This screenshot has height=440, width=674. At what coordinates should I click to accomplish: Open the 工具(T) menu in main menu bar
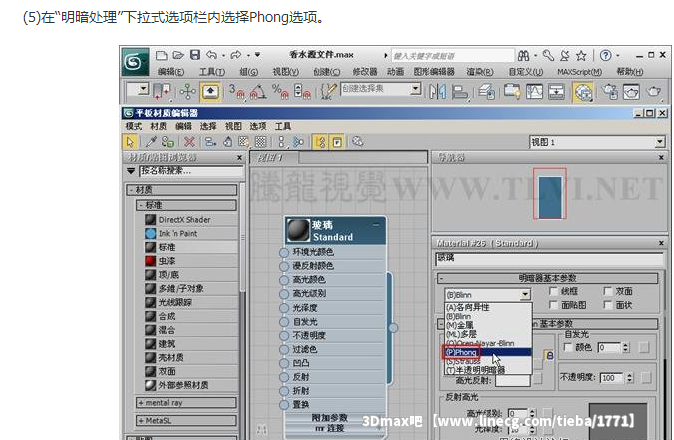coord(212,72)
